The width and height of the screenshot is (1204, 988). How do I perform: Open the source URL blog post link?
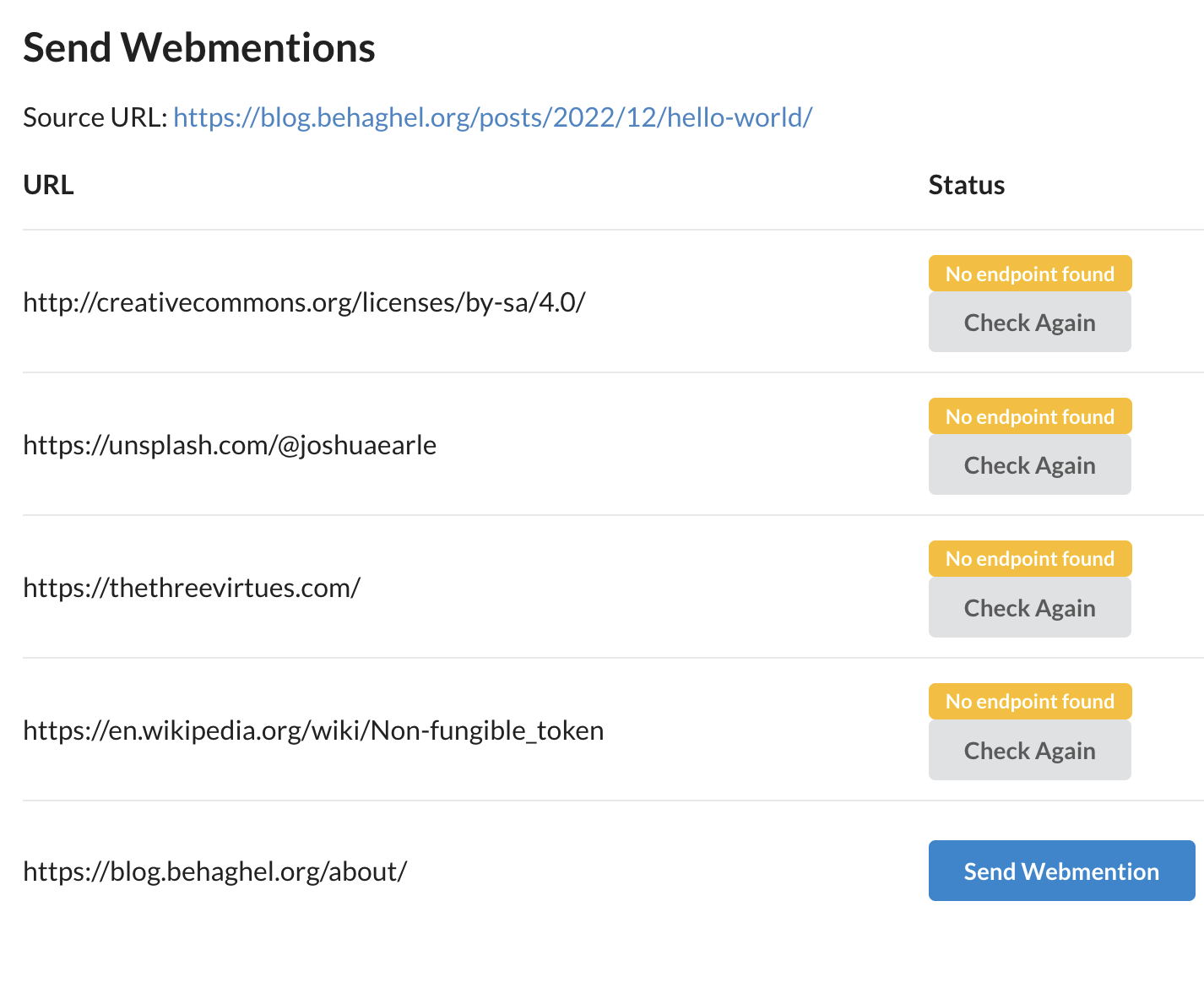coord(492,117)
